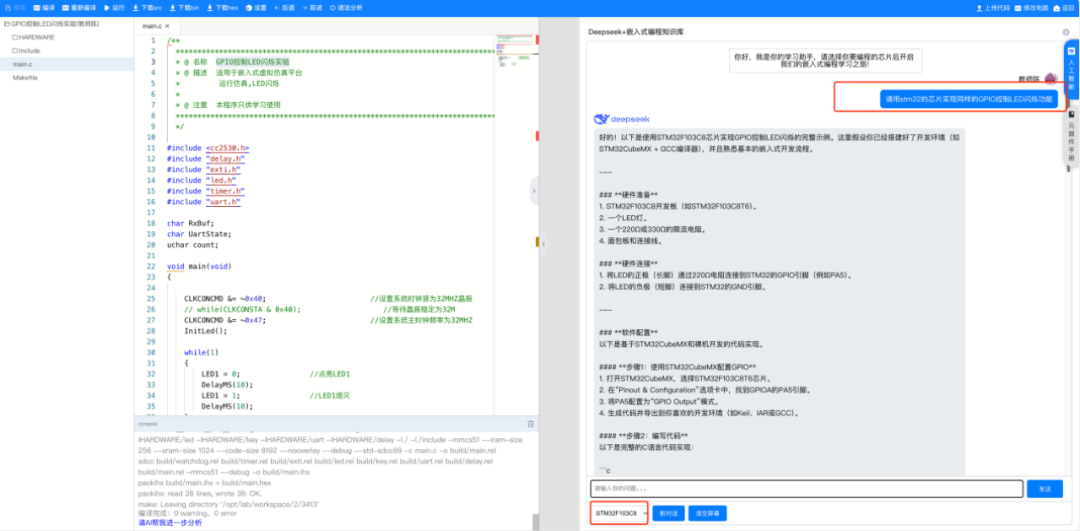
Task: Click the 编译 (Compile) toolbar button
Action: coord(43,8)
